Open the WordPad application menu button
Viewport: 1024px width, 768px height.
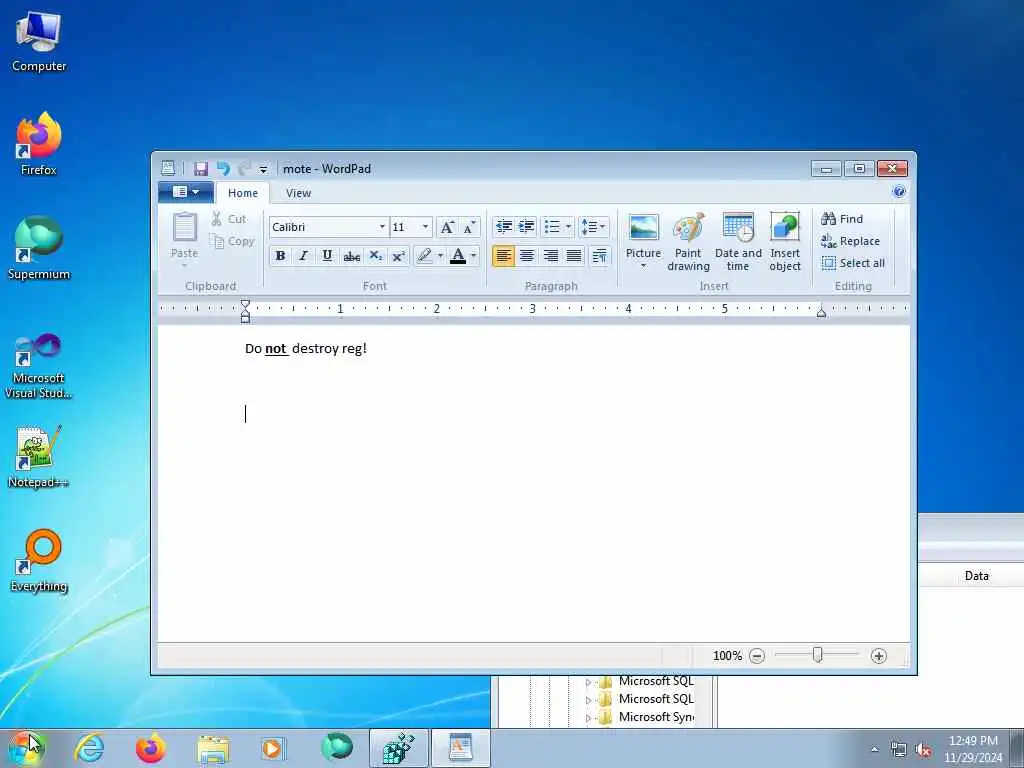[x=186, y=192]
